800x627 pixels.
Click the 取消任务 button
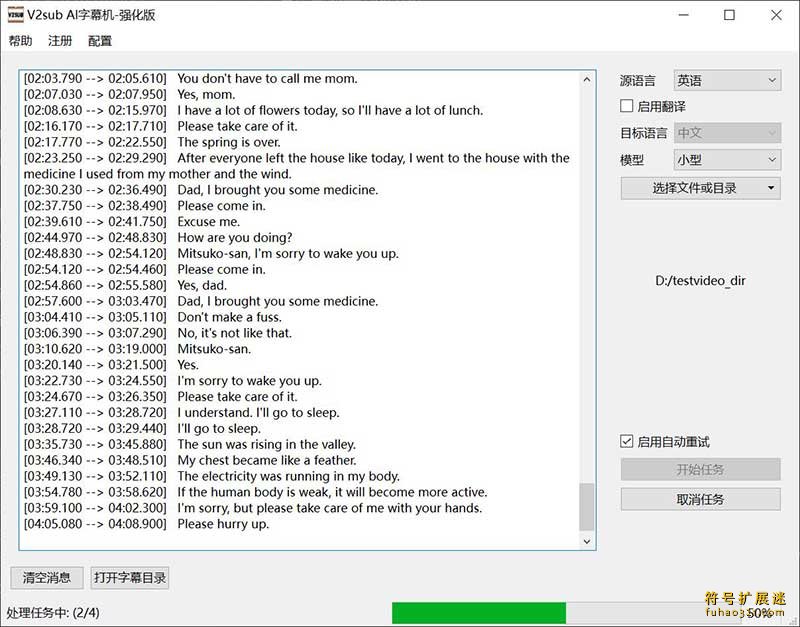(701, 499)
